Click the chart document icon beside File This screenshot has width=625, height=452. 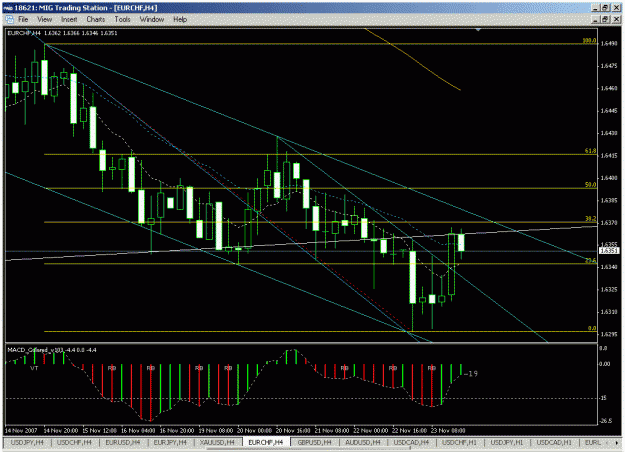[10, 20]
